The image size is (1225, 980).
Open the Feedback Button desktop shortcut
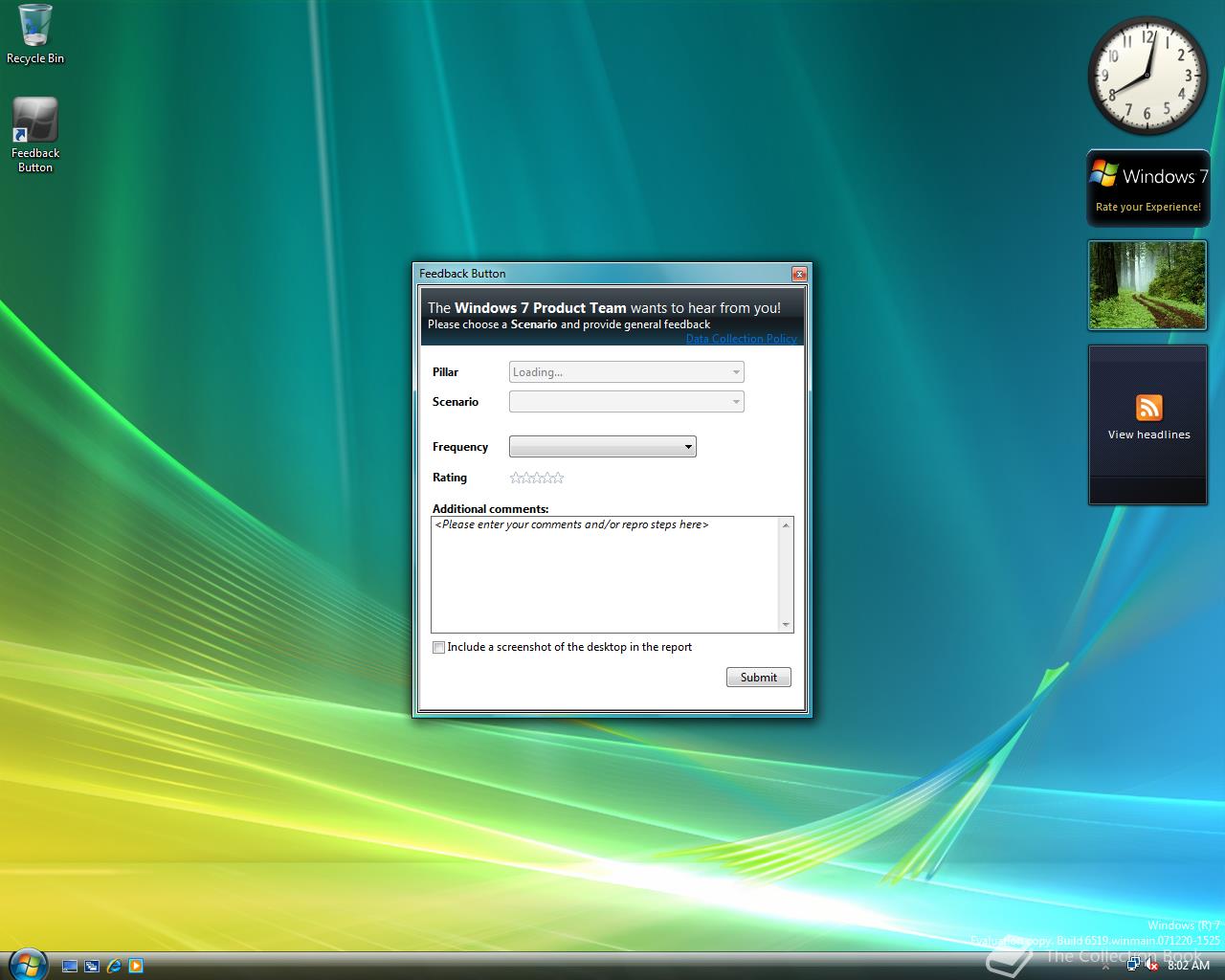[35, 135]
